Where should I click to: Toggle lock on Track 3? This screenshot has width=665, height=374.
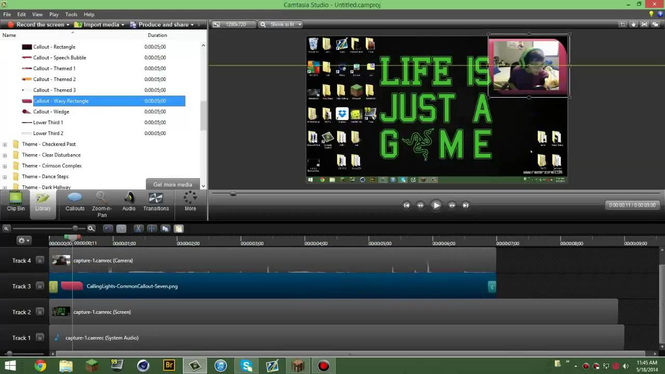click(39, 286)
